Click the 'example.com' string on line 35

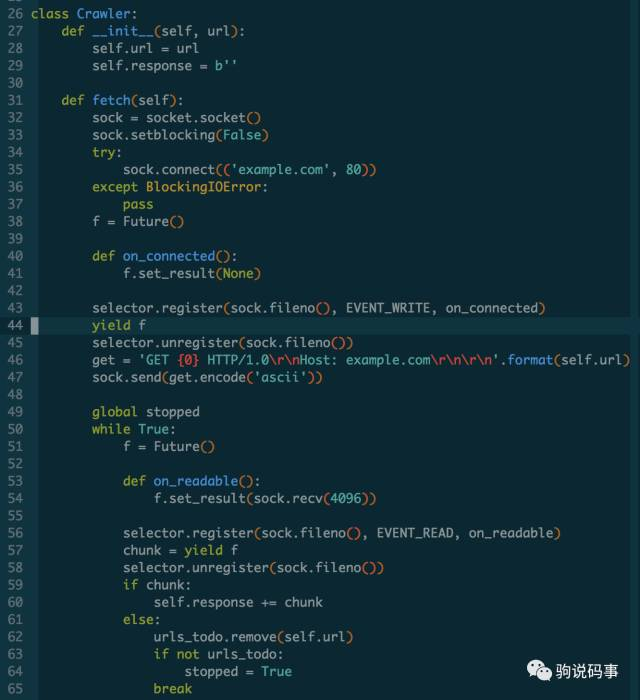(280, 170)
